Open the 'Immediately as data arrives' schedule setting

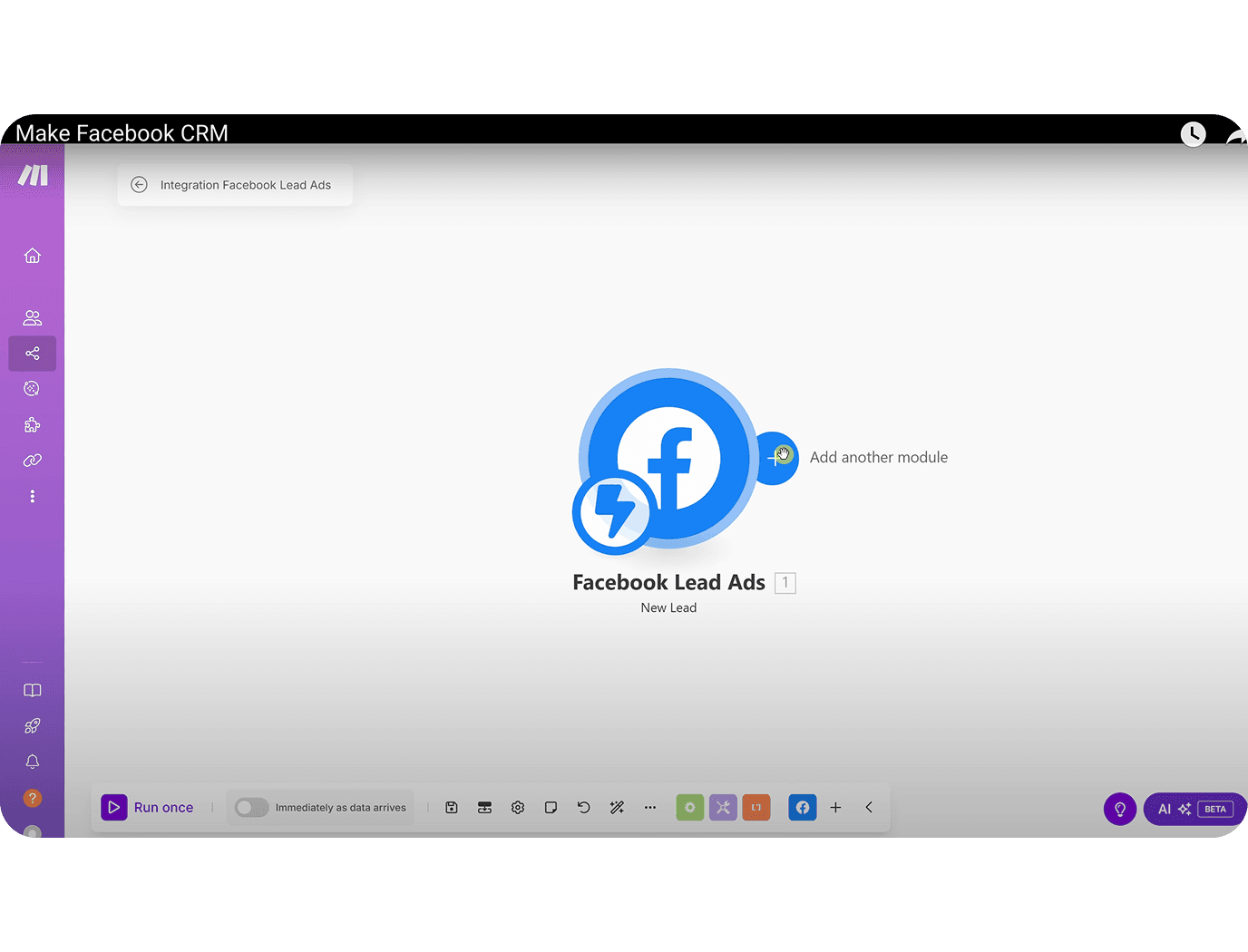point(340,808)
